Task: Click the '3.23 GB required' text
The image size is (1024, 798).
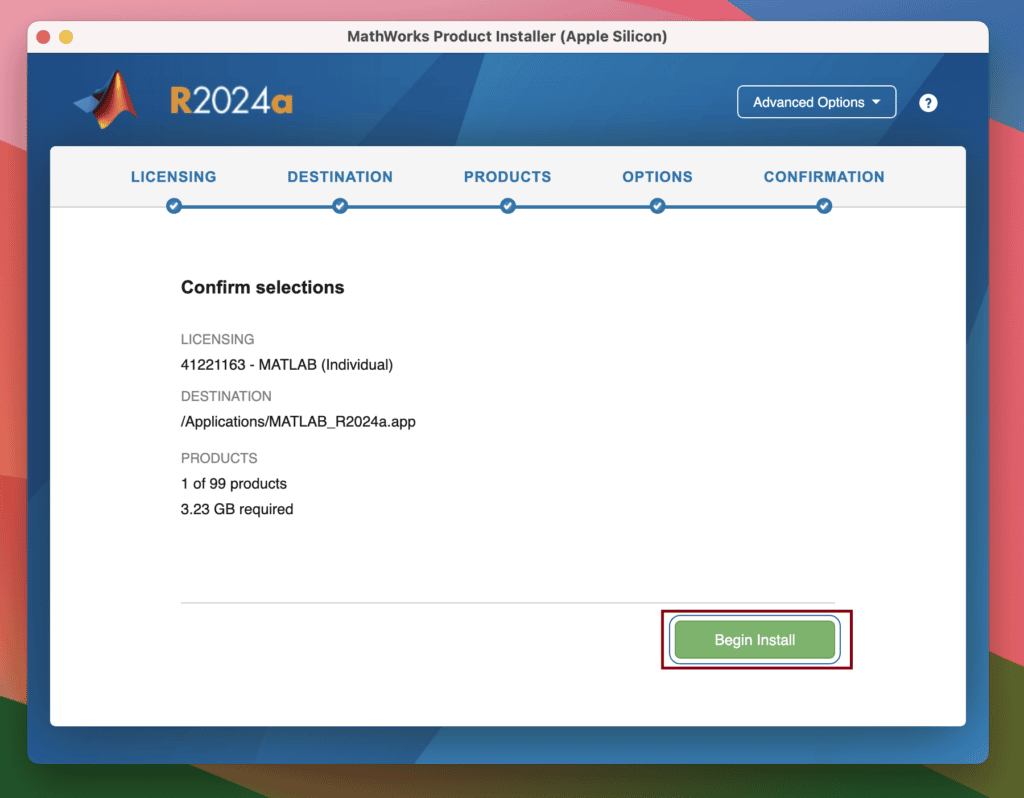Action: (237, 509)
